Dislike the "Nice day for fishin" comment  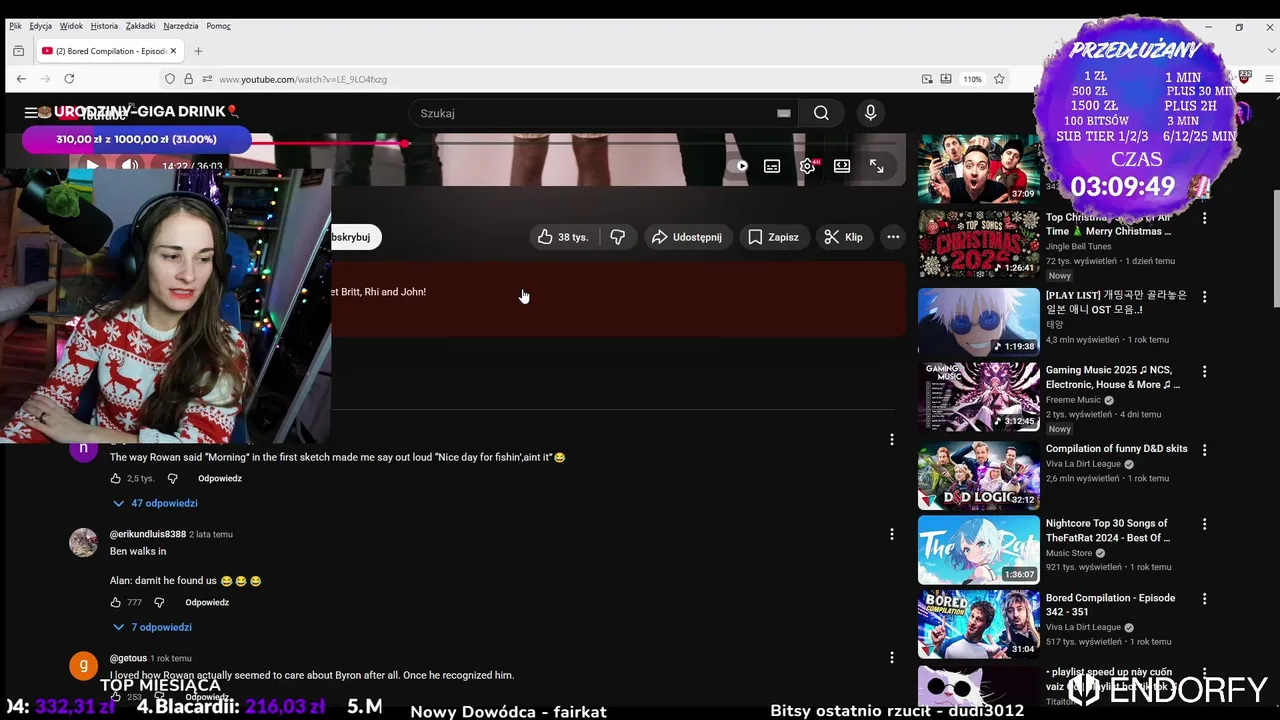point(172,478)
